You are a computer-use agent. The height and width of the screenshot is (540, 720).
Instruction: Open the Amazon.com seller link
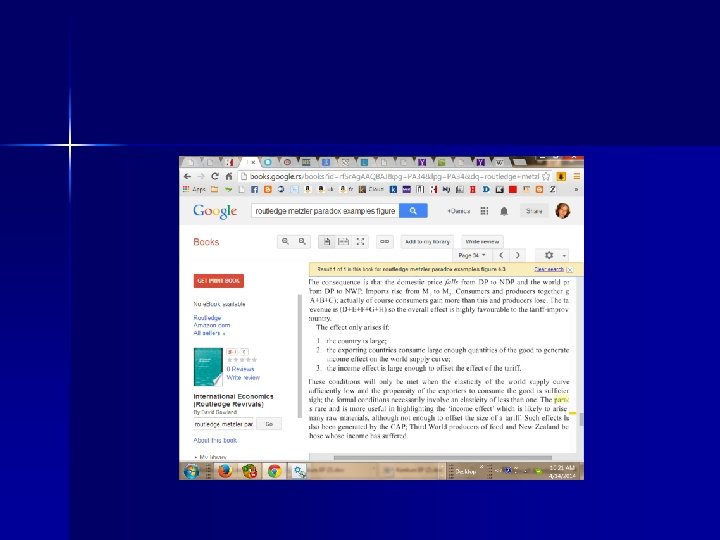pos(212,325)
